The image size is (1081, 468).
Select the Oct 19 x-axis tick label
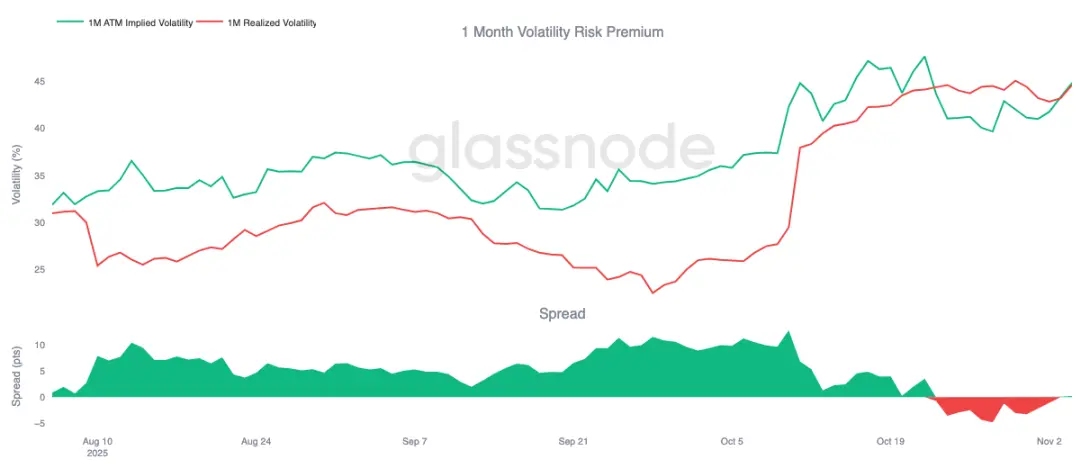coord(890,440)
